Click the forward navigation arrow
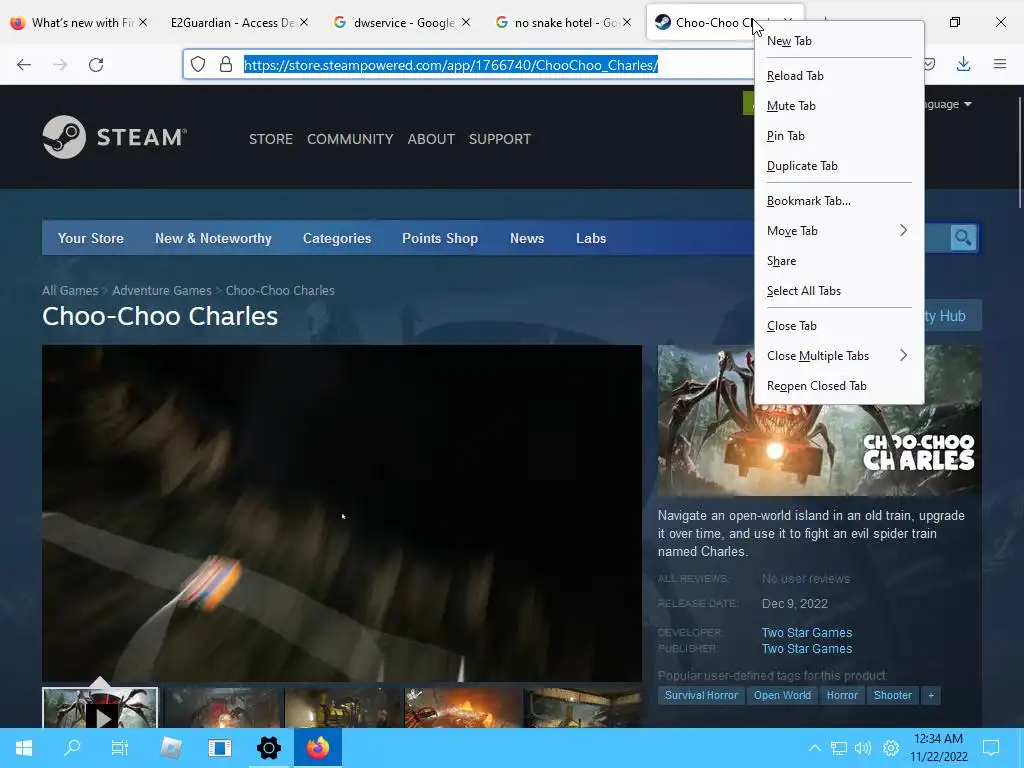 click(60, 65)
